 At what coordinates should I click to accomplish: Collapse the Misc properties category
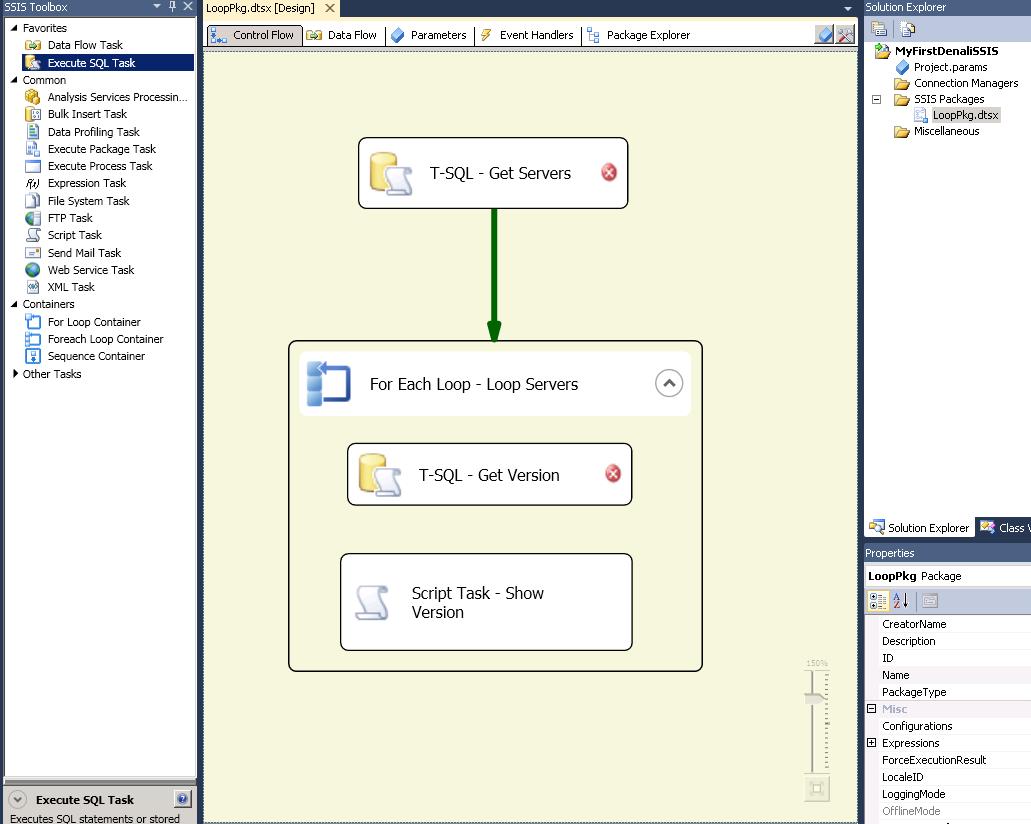(x=872, y=709)
